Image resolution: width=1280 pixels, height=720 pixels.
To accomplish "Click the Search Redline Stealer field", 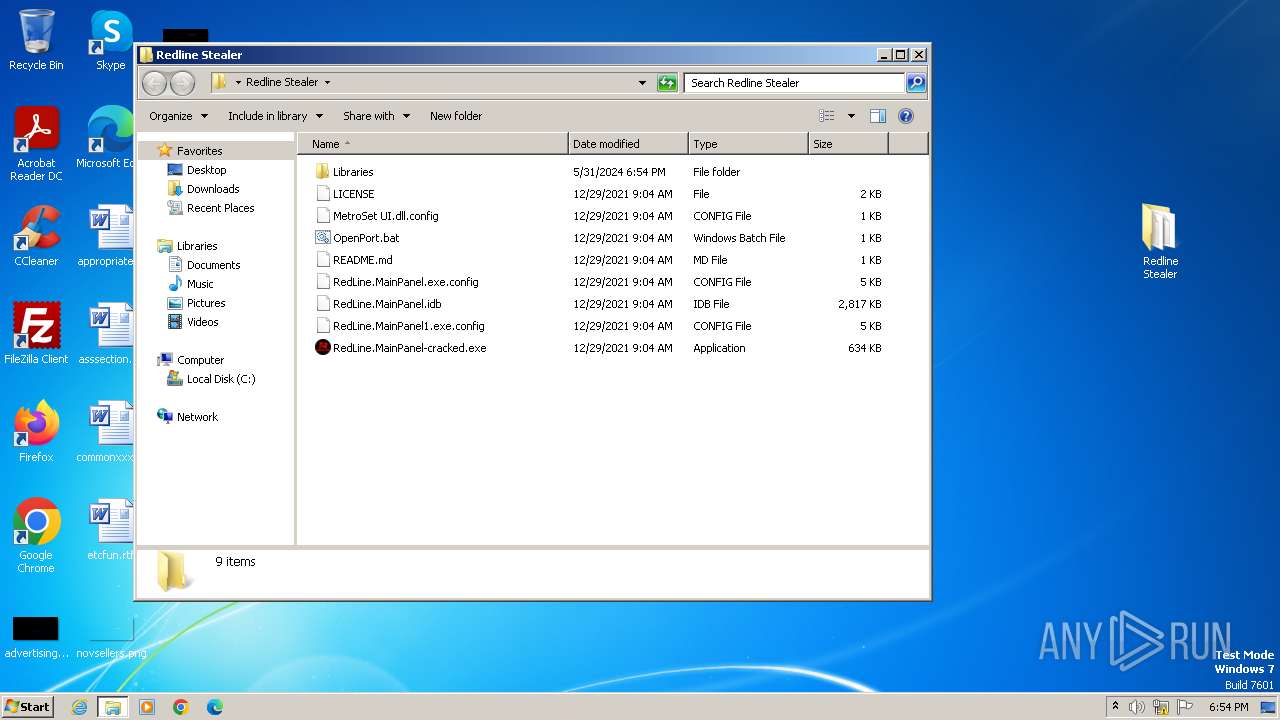I will [795, 83].
